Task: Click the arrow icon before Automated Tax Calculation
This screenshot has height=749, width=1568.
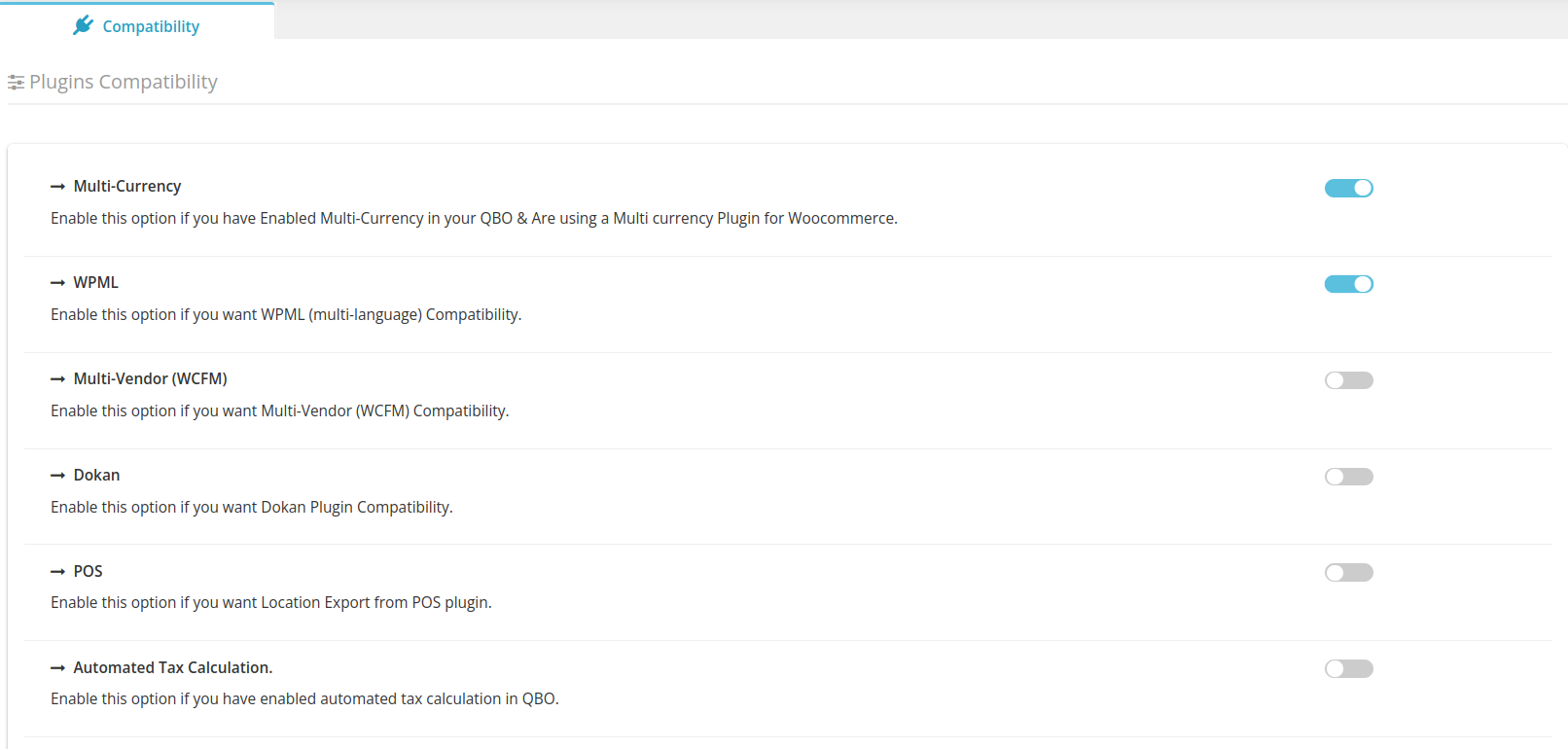Action: tap(57, 668)
